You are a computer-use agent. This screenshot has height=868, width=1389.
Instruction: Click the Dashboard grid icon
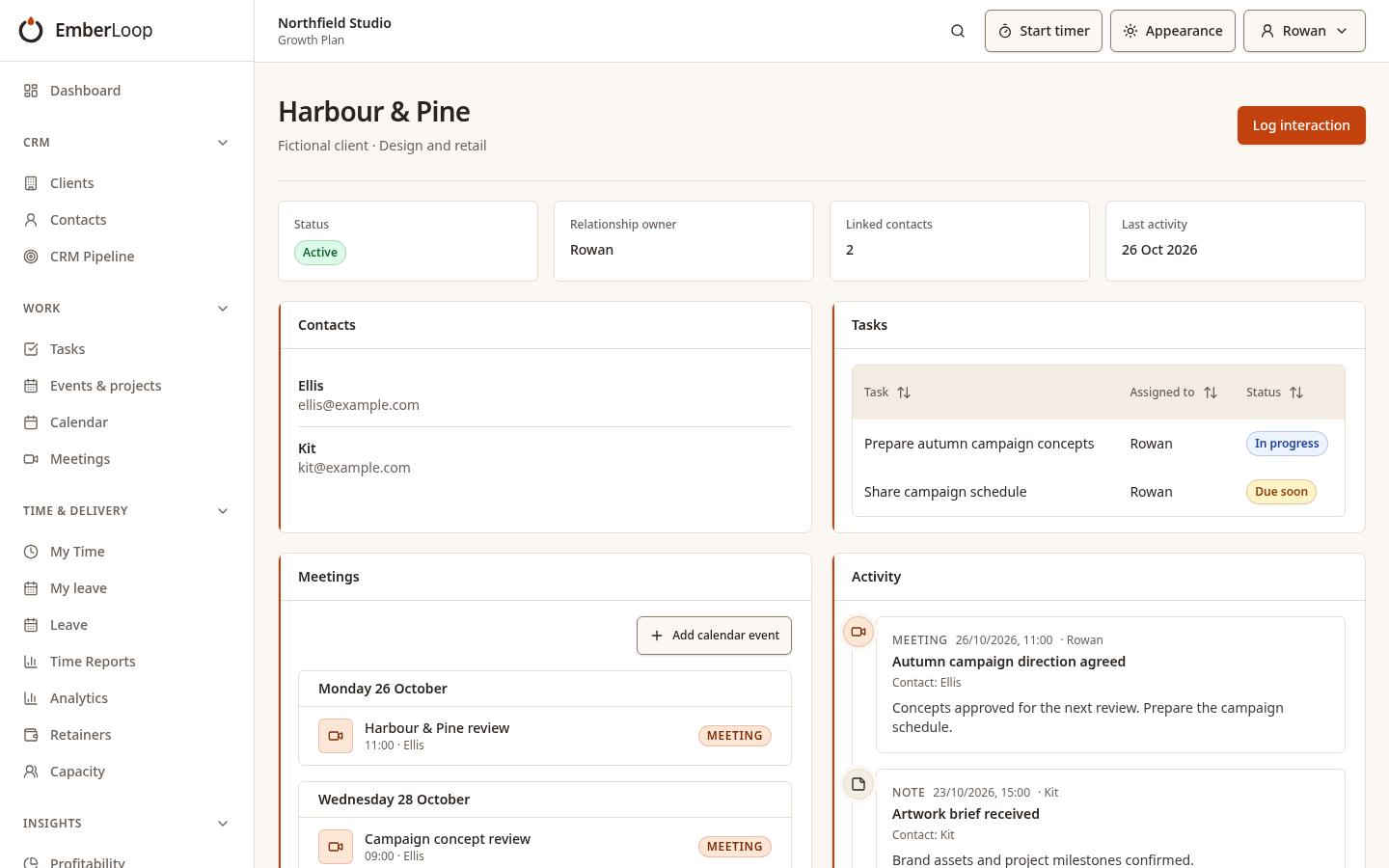pyautogui.click(x=31, y=91)
